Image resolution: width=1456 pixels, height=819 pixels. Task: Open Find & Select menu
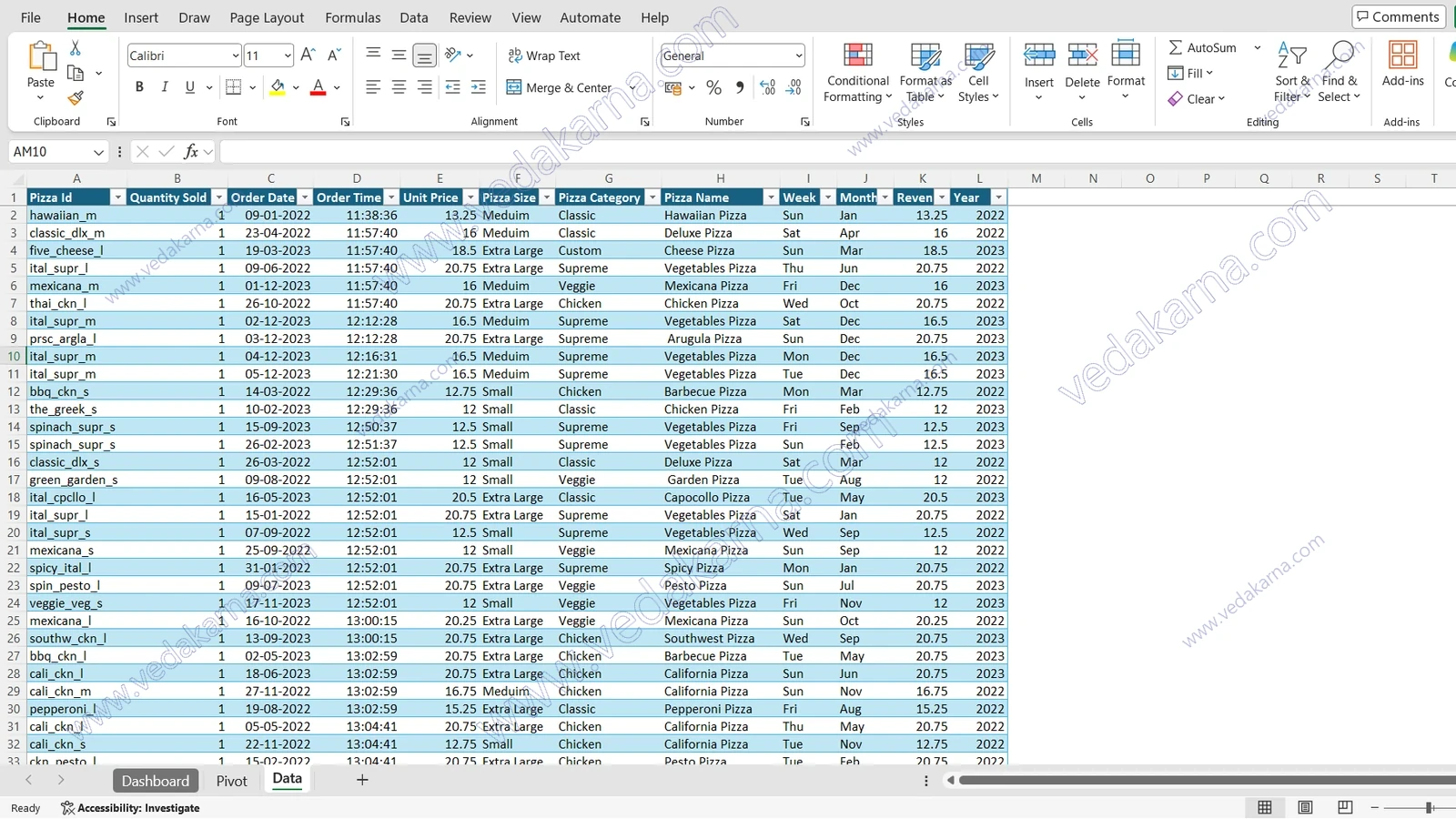coord(1340,72)
